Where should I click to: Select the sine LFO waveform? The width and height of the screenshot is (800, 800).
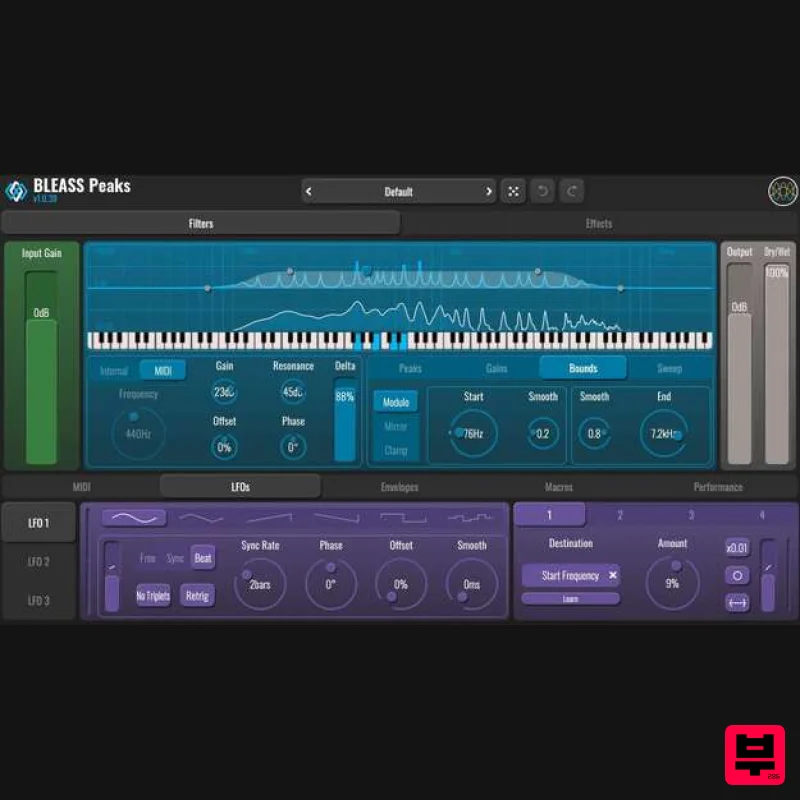click(x=134, y=518)
